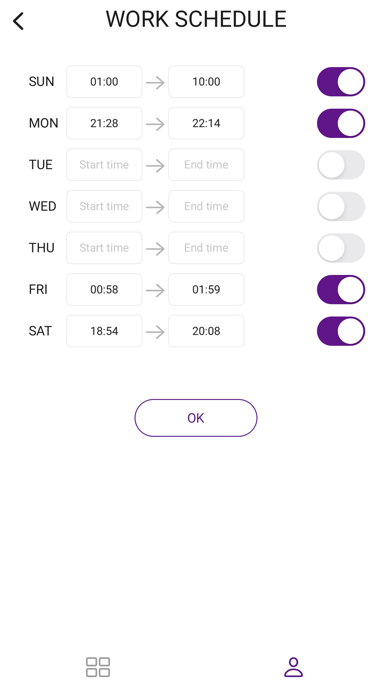Viewport: 392px width, 696px height.
Task: Edit SUN start time 01:00
Action: coord(104,82)
